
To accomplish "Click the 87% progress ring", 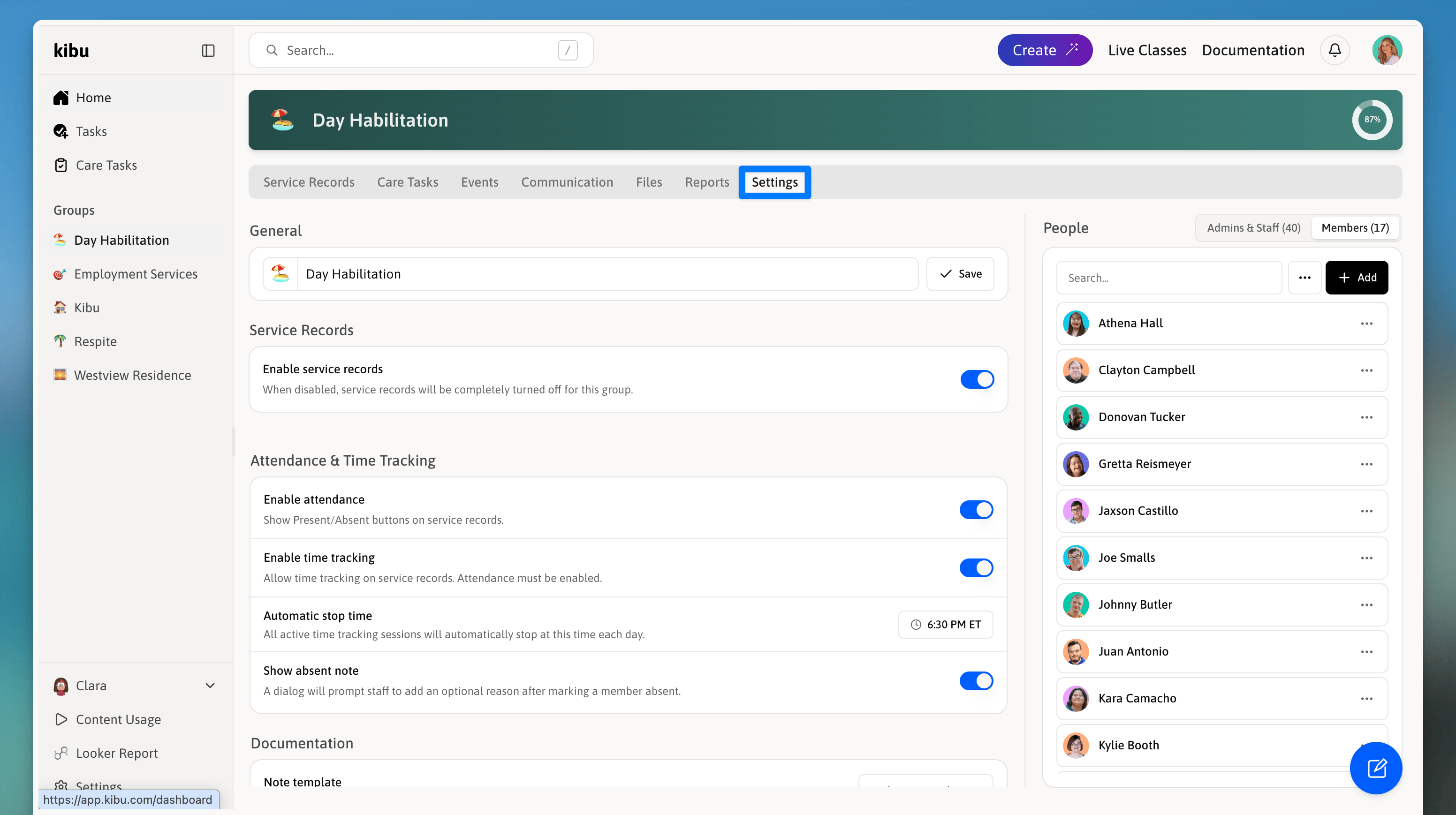I will [x=1372, y=120].
